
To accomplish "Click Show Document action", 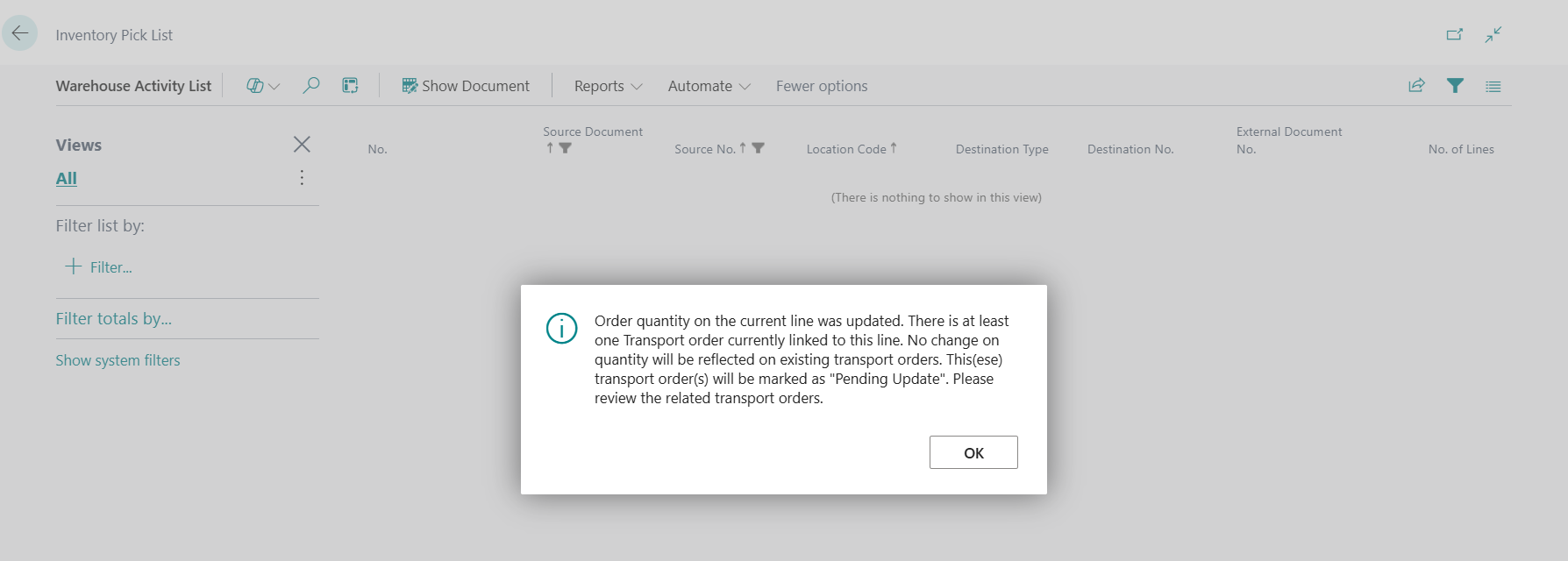I will [466, 86].
